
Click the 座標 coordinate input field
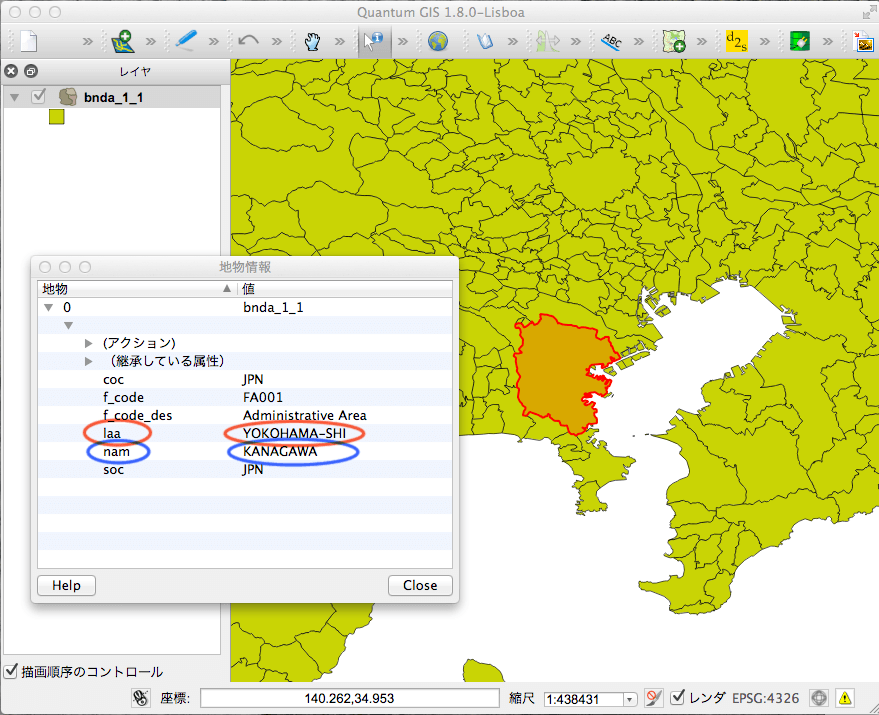point(348,698)
